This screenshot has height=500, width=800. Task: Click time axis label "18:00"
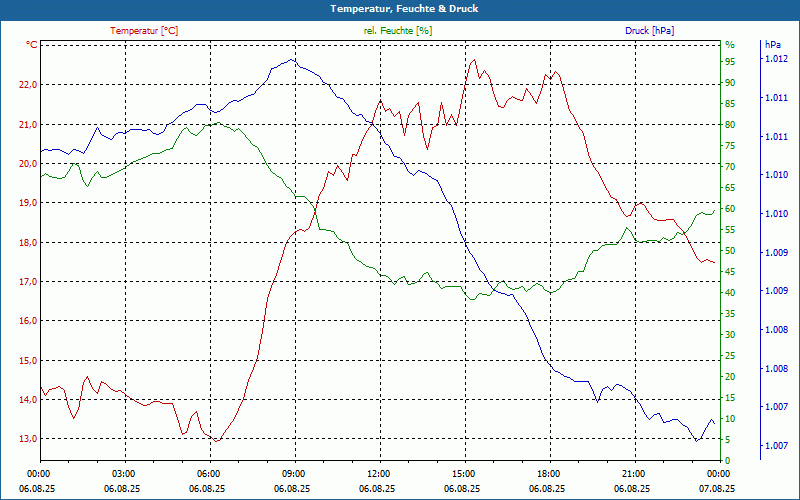(548, 474)
